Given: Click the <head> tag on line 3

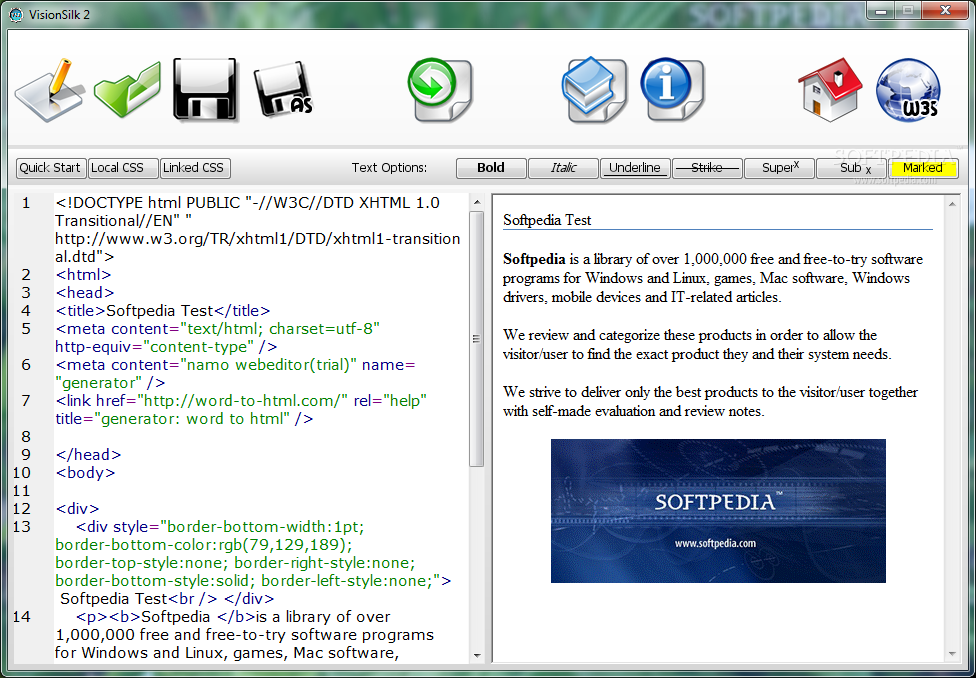Looking at the screenshot, I should point(85,293).
